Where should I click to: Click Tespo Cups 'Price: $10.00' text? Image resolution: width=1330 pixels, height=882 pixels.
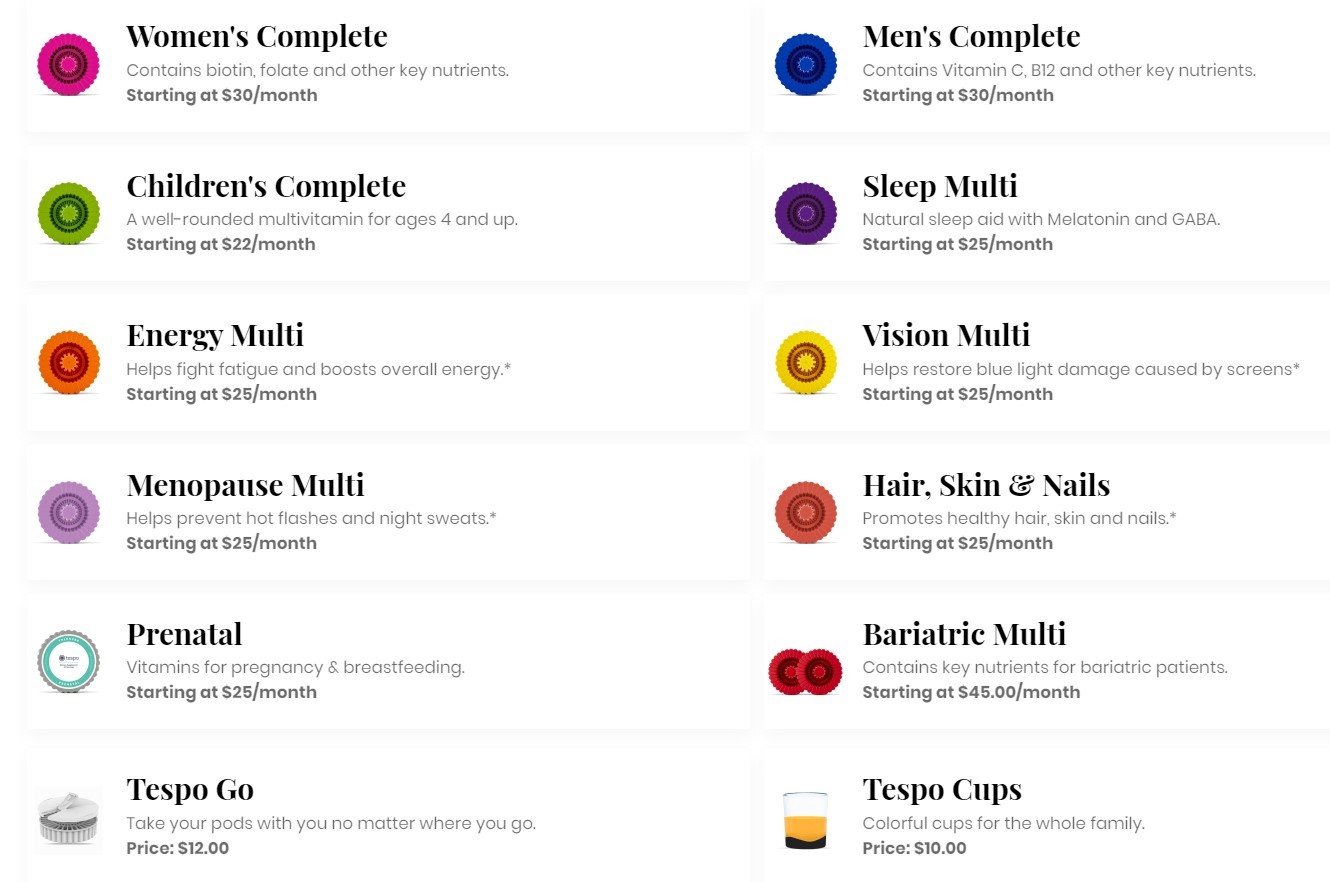[915, 848]
